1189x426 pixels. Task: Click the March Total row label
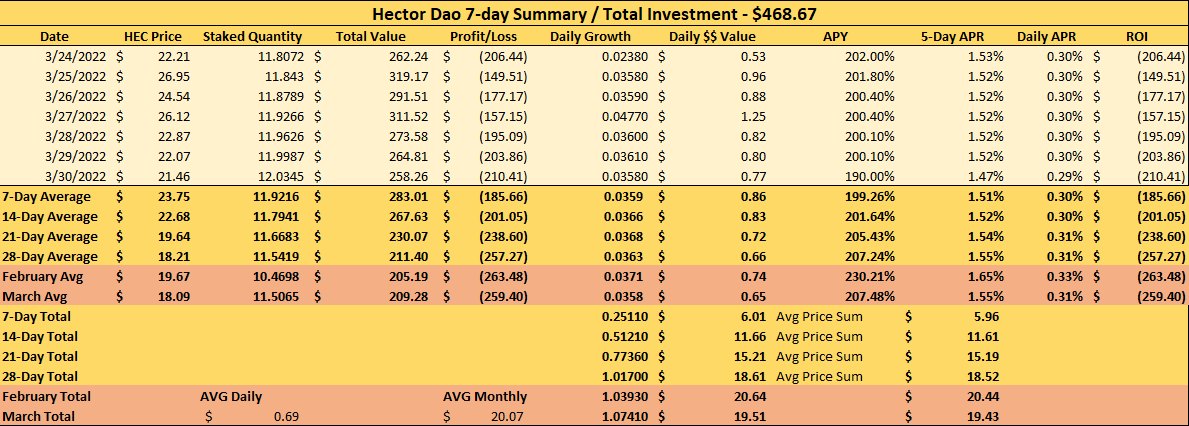click(39, 416)
